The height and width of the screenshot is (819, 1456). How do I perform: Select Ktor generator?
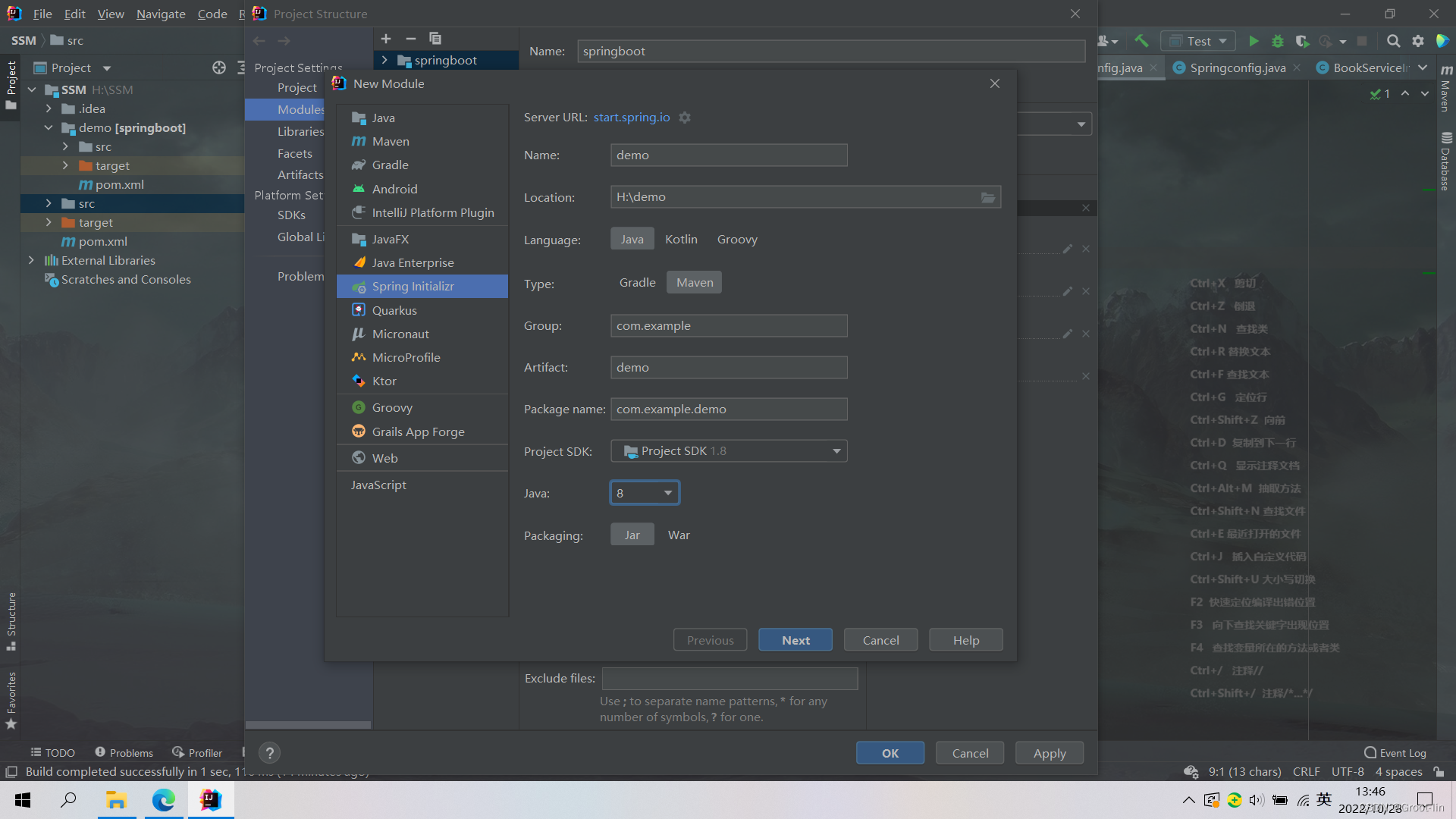pyautogui.click(x=422, y=381)
